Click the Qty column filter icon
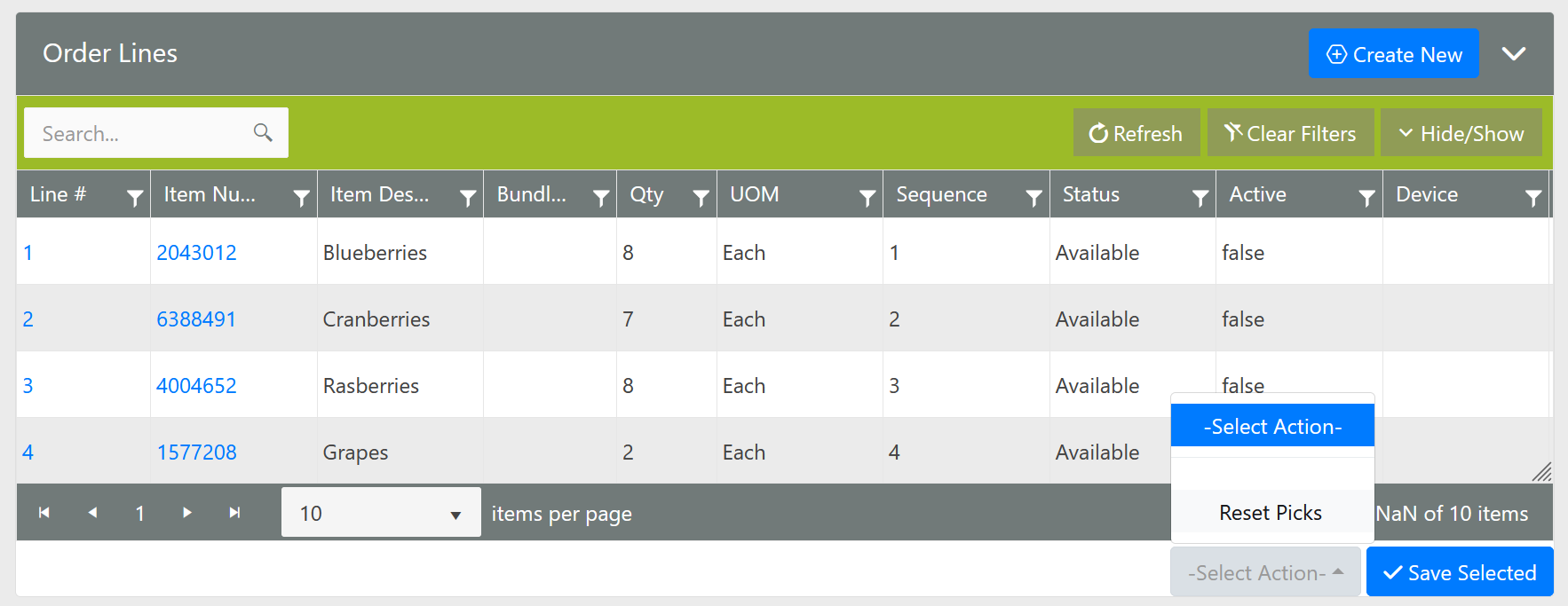 (701, 197)
